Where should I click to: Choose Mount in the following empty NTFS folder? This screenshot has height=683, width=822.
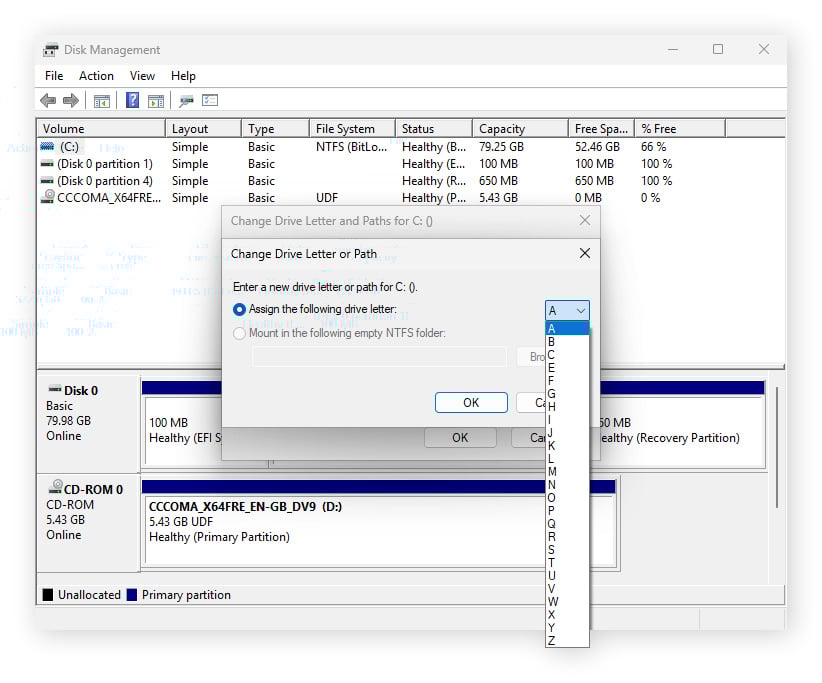(x=238, y=333)
